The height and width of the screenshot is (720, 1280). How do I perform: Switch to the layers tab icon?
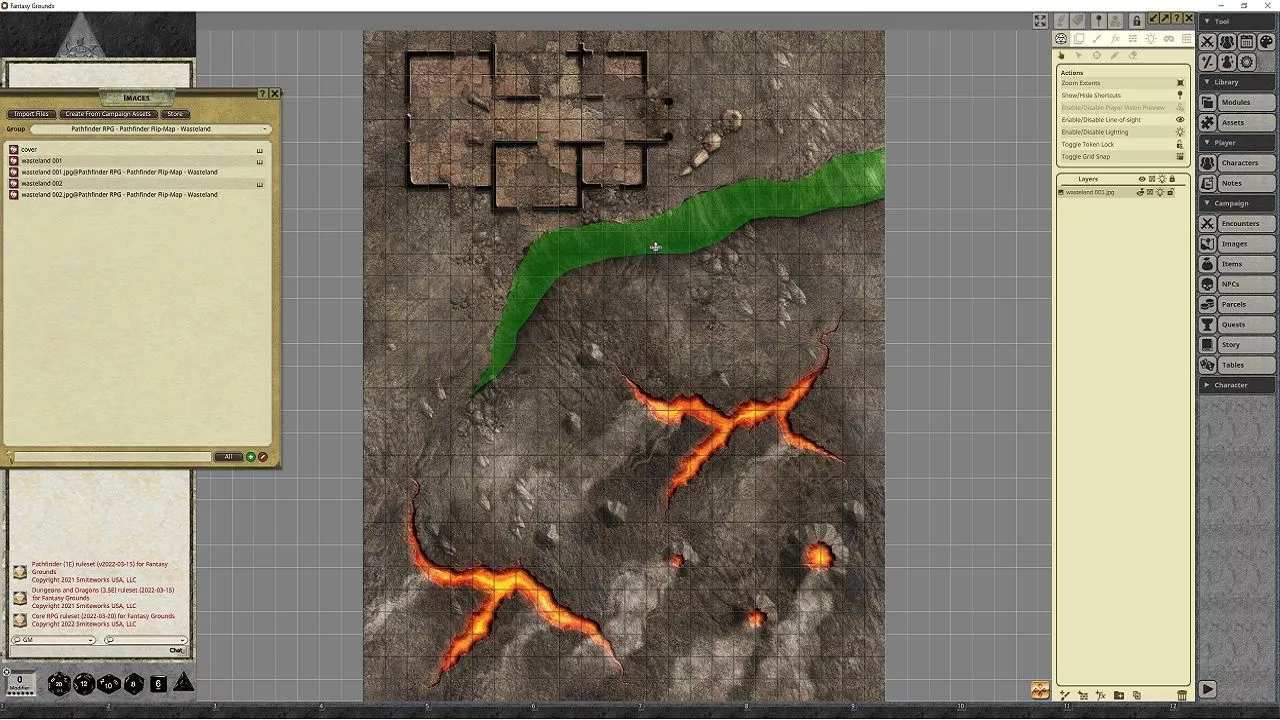(x=1079, y=39)
